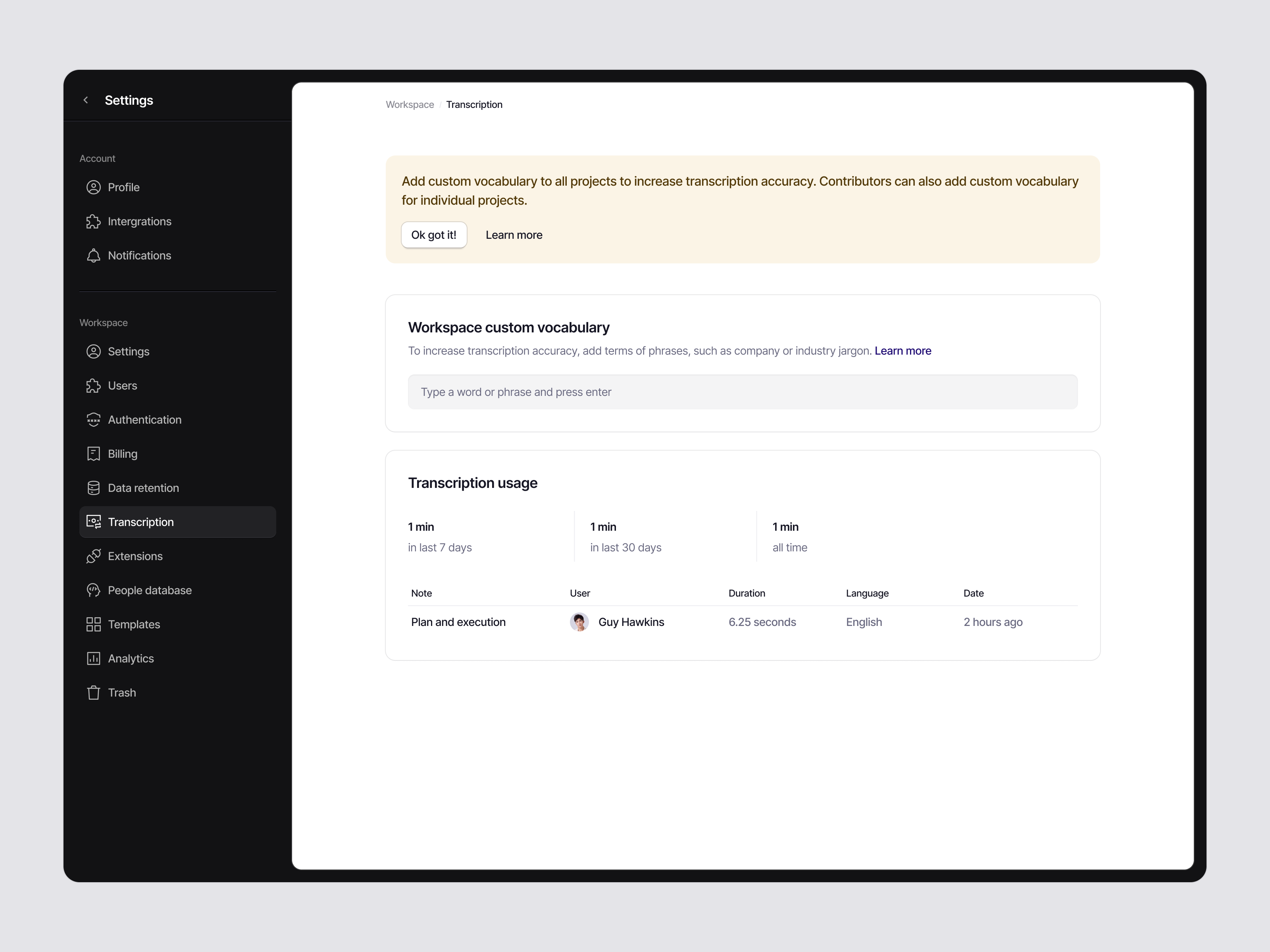Open Data retention via the database icon
The height and width of the screenshot is (952, 1270).
[94, 488]
